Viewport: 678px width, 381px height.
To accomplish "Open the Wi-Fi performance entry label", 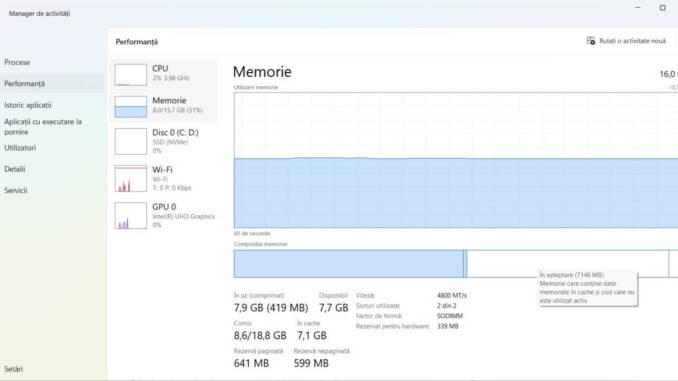I will tap(162, 170).
